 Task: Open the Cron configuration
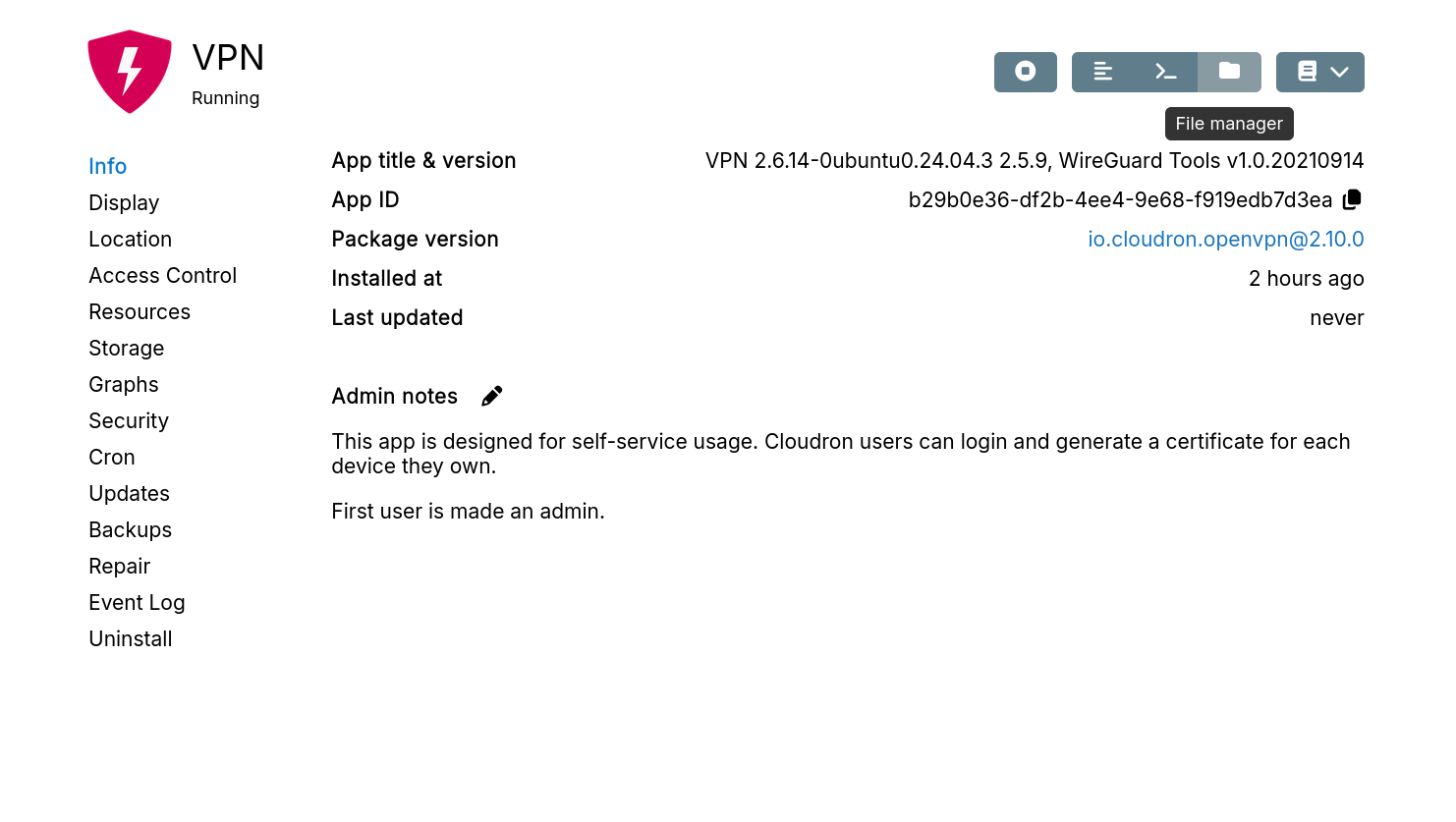pyautogui.click(x=111, y=457)
